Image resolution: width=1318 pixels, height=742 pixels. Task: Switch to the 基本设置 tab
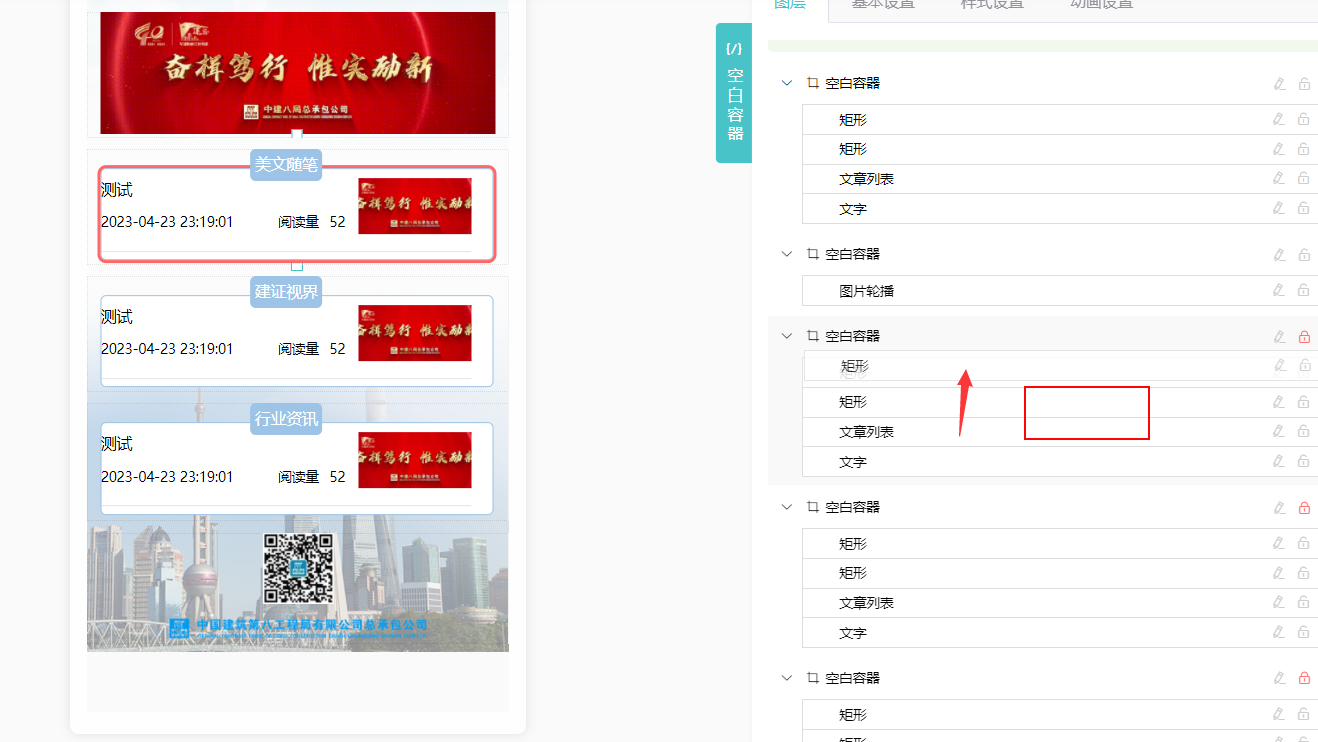coord(883,5)
